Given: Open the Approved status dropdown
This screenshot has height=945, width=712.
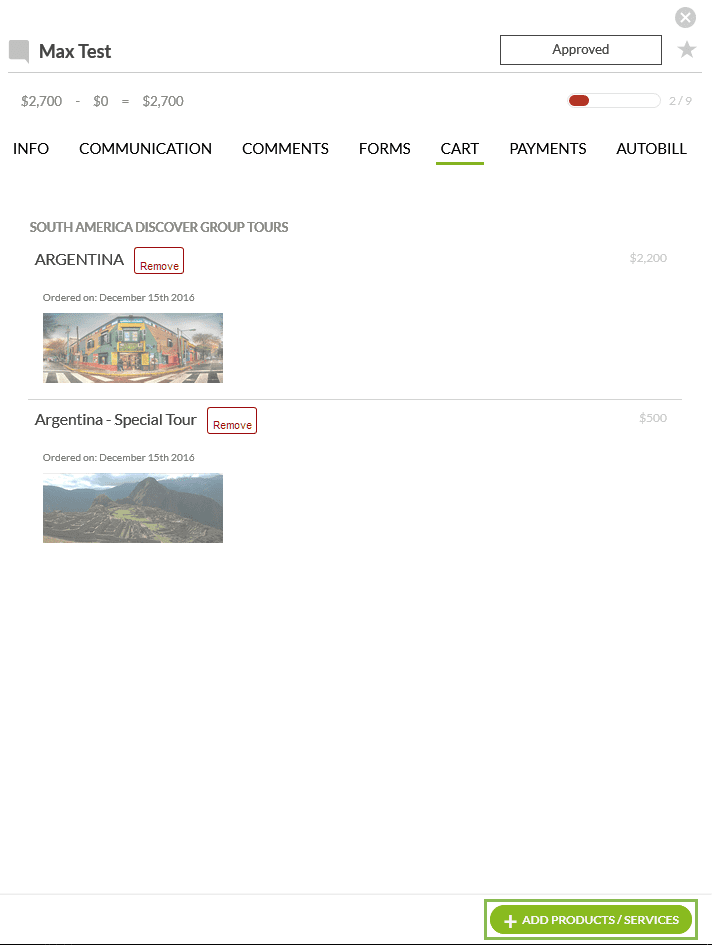Looking at the screenshot, I should [580, 50].
